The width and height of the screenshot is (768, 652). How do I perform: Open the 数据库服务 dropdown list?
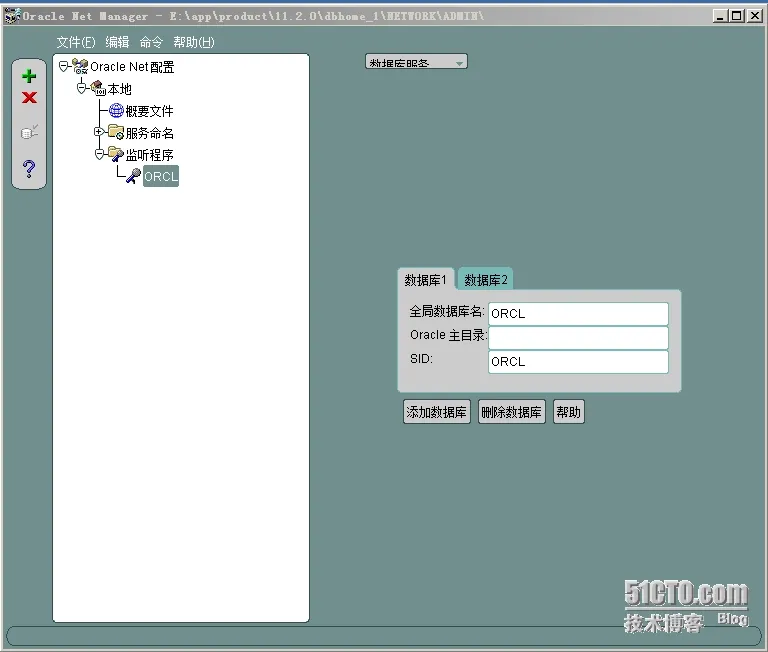(x=416, y=62)
